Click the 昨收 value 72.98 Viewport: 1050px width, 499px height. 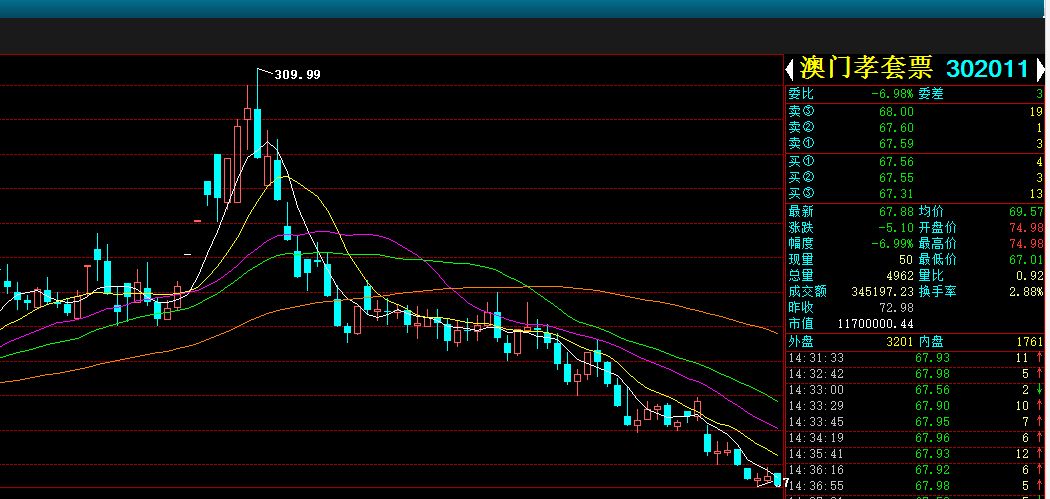click(x=896, y=308)
